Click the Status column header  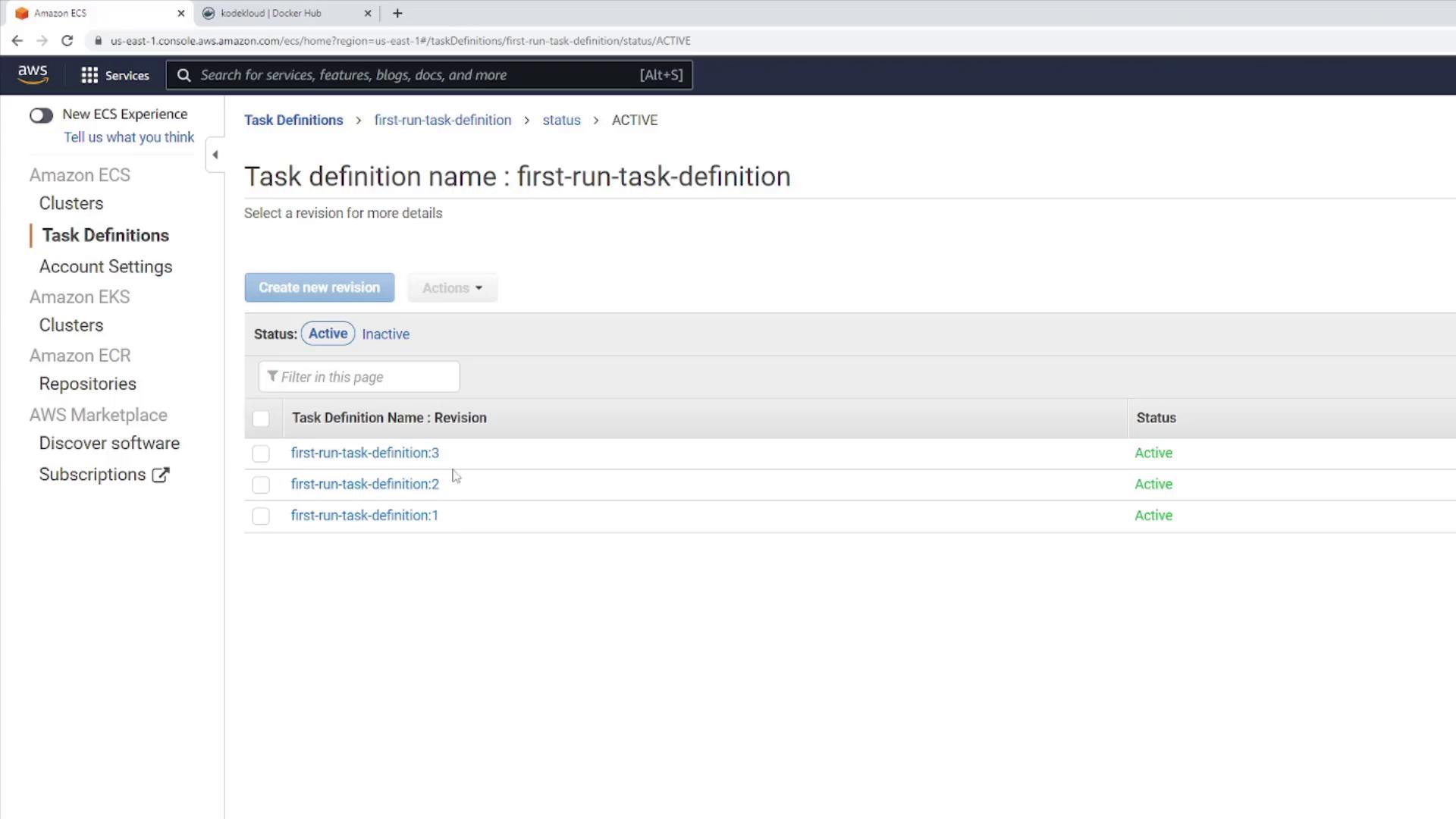tap(1156, 418)
